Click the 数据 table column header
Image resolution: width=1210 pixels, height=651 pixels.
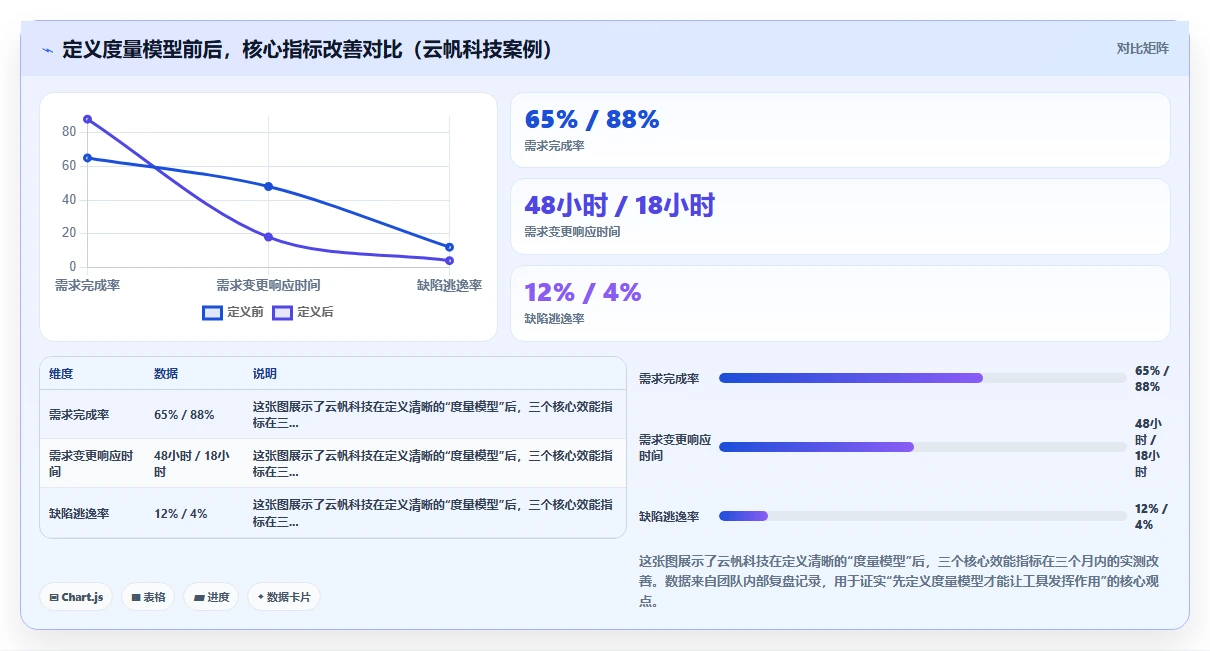click(166, 374)
